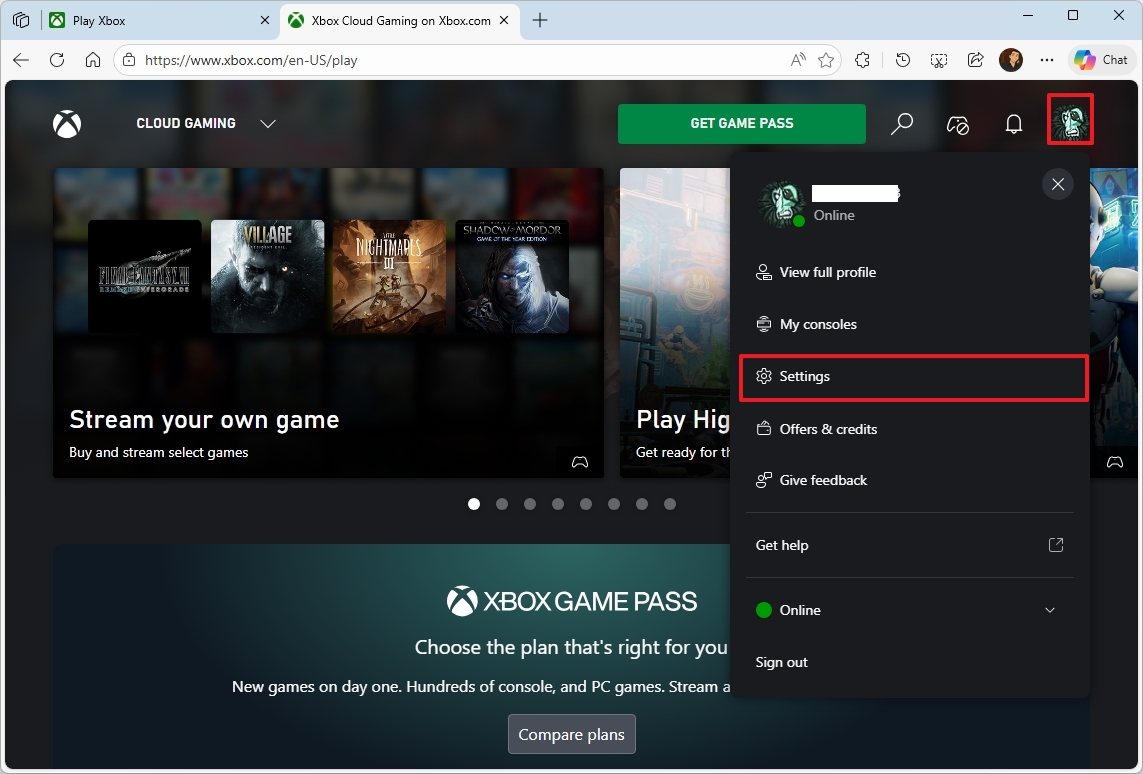Click the profile avatar in header

tap(1070, 120)
